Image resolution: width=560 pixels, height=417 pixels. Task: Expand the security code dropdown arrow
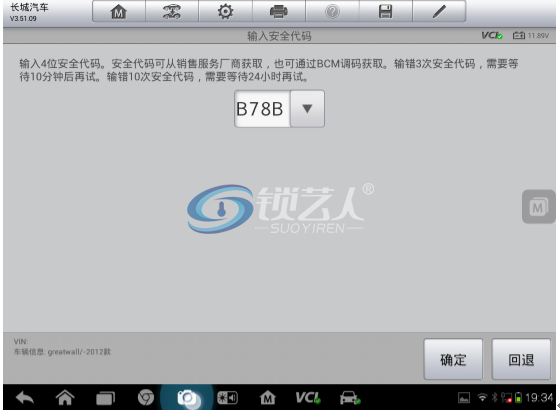[x=307, y=109]
